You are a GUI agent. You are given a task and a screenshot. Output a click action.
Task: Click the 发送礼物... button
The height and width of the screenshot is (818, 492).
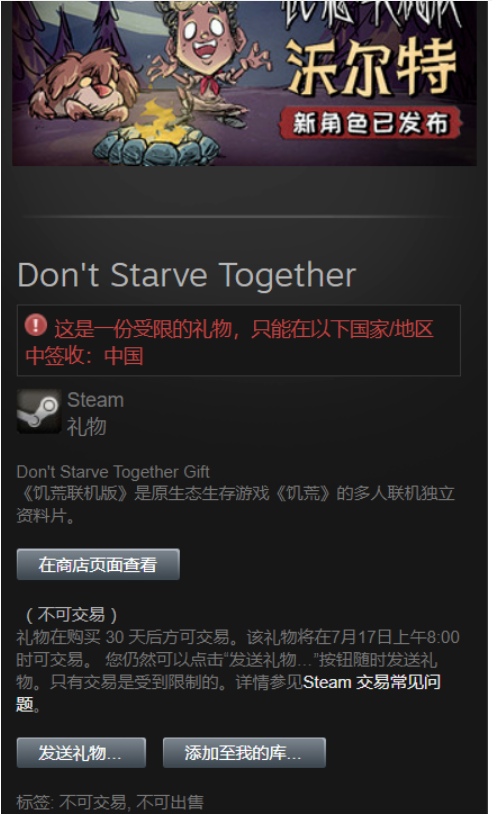pos(81,753)
